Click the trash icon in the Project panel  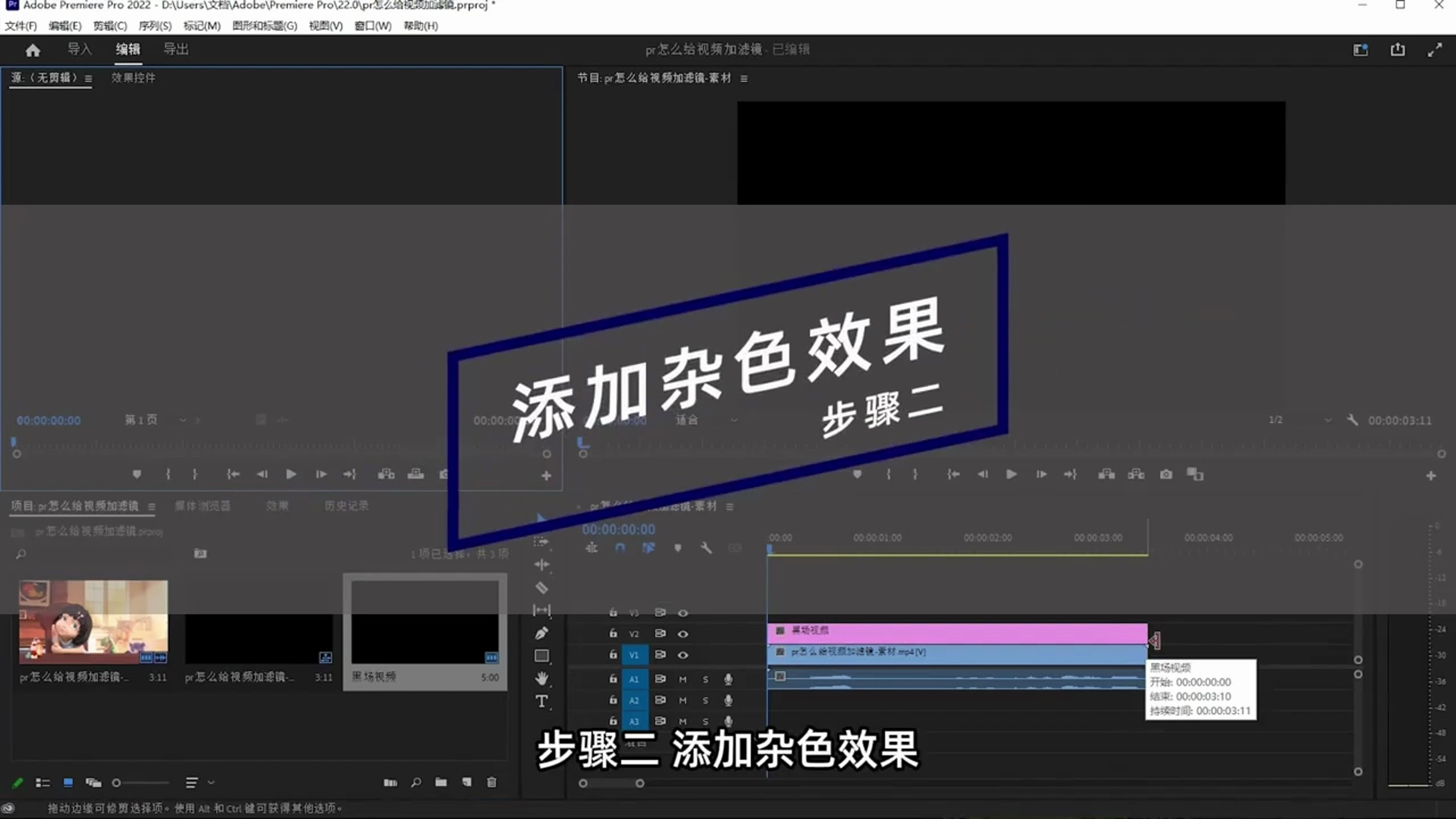coord(491,783)
